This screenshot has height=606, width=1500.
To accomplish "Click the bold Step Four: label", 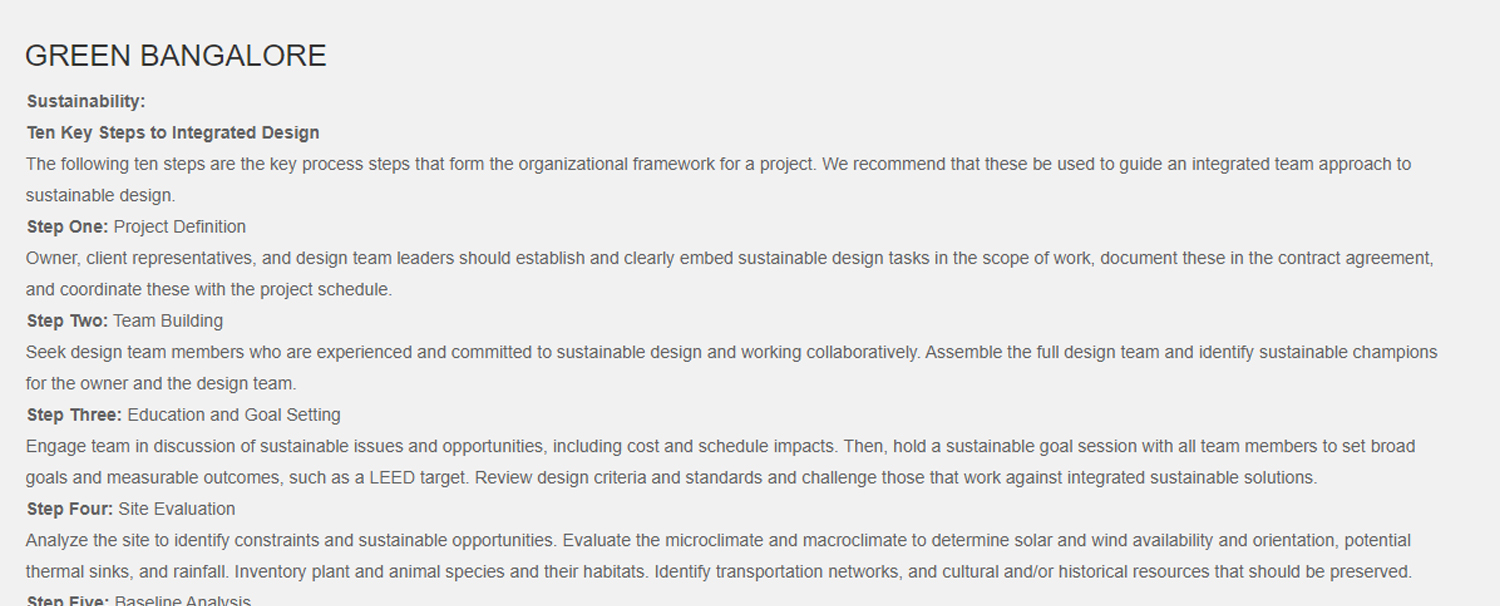I will (x=69, y=509).
